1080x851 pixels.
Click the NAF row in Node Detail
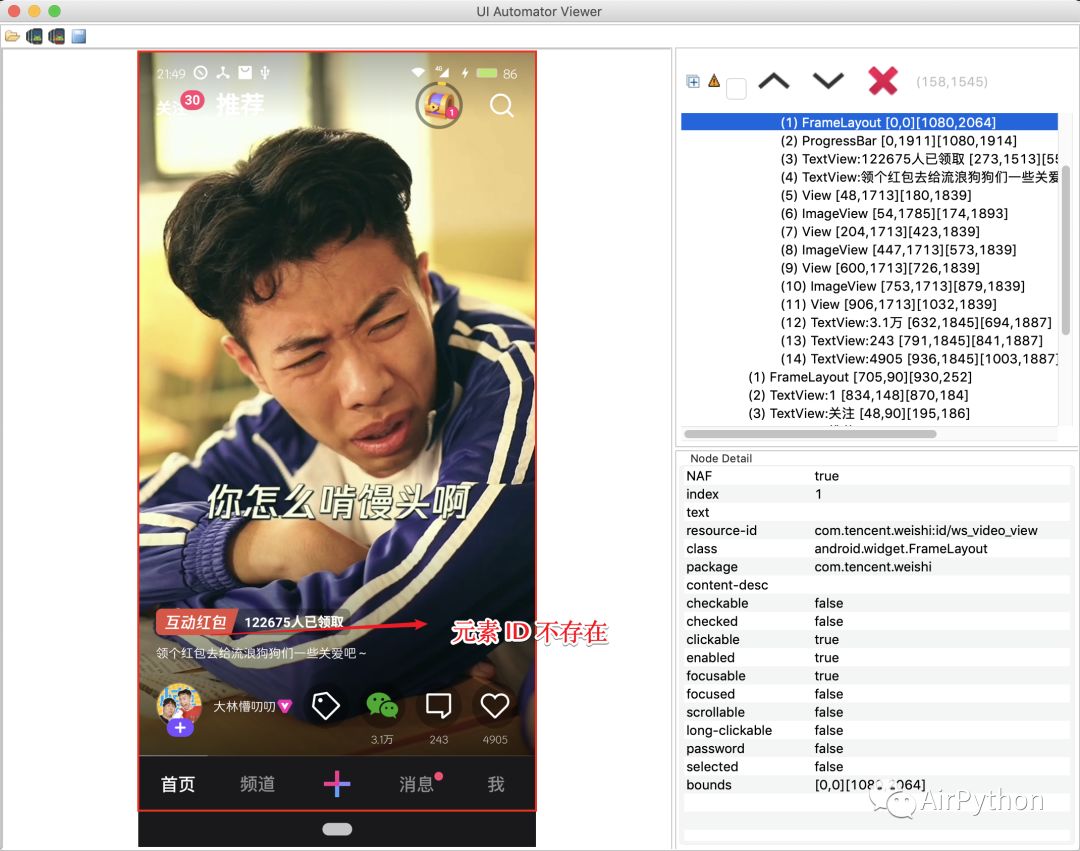point(878,476)
